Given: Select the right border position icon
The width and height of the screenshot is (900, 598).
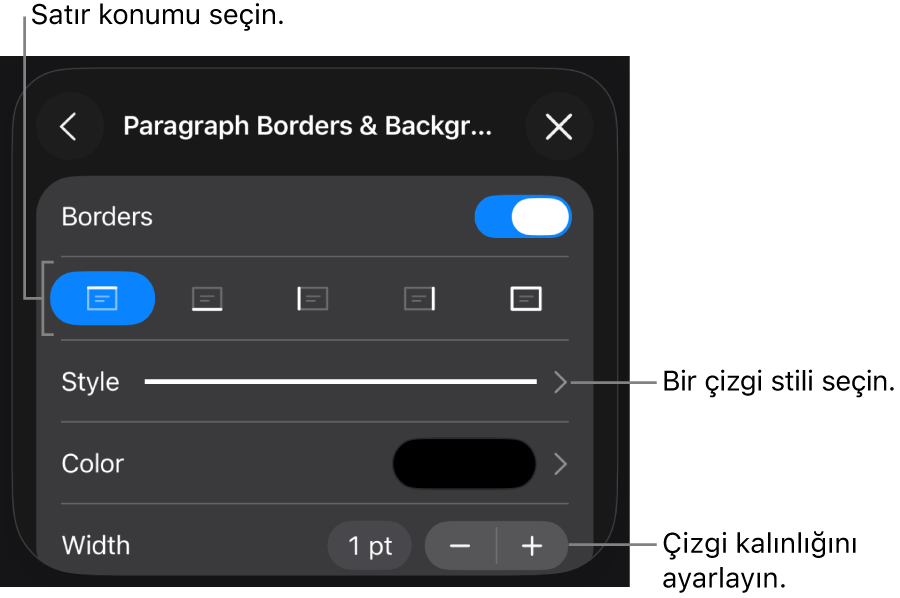Looking at the screenshot, I should pyautogui.click(x=420, y=298).
